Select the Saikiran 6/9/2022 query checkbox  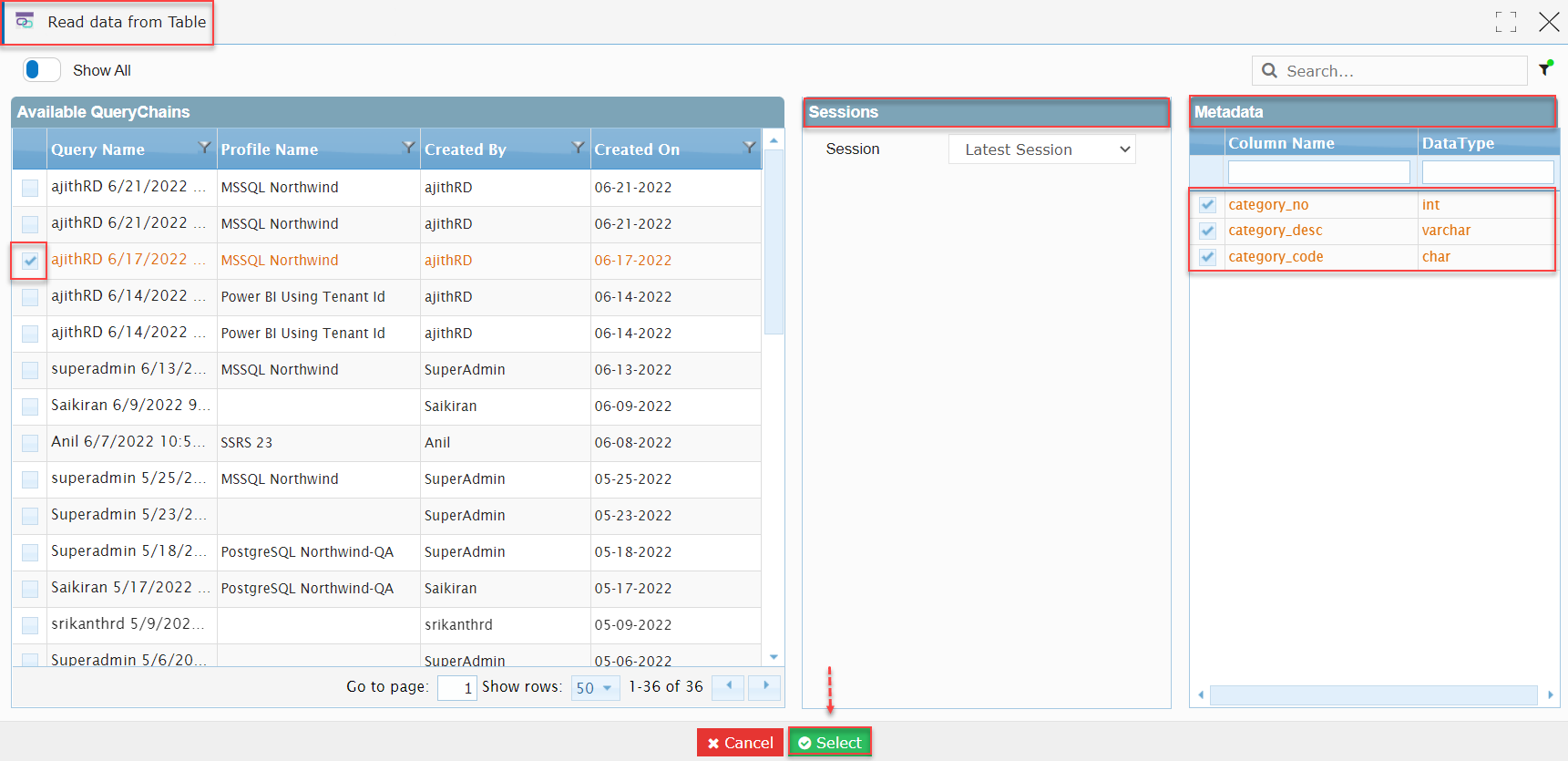pyautogui.click(x=30, y=406)
